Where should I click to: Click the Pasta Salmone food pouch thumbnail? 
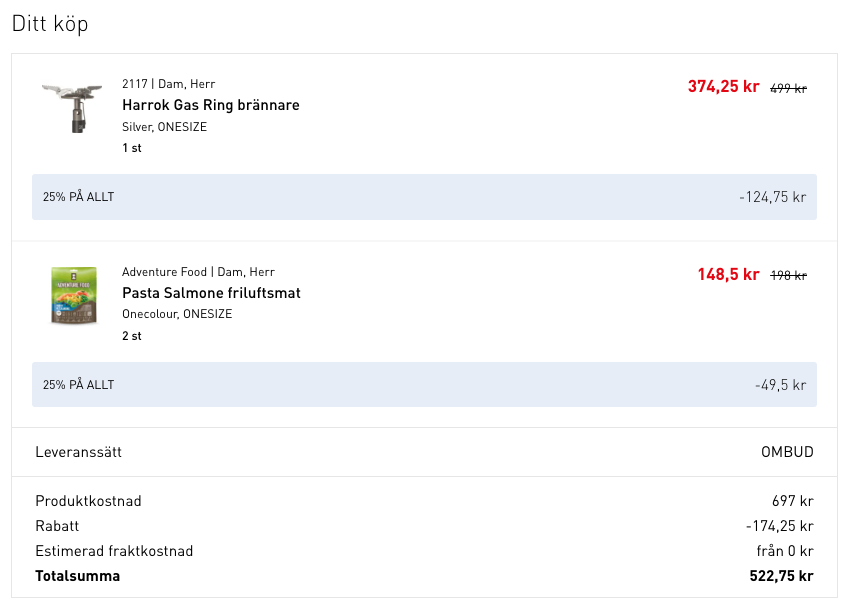[74, 295]
